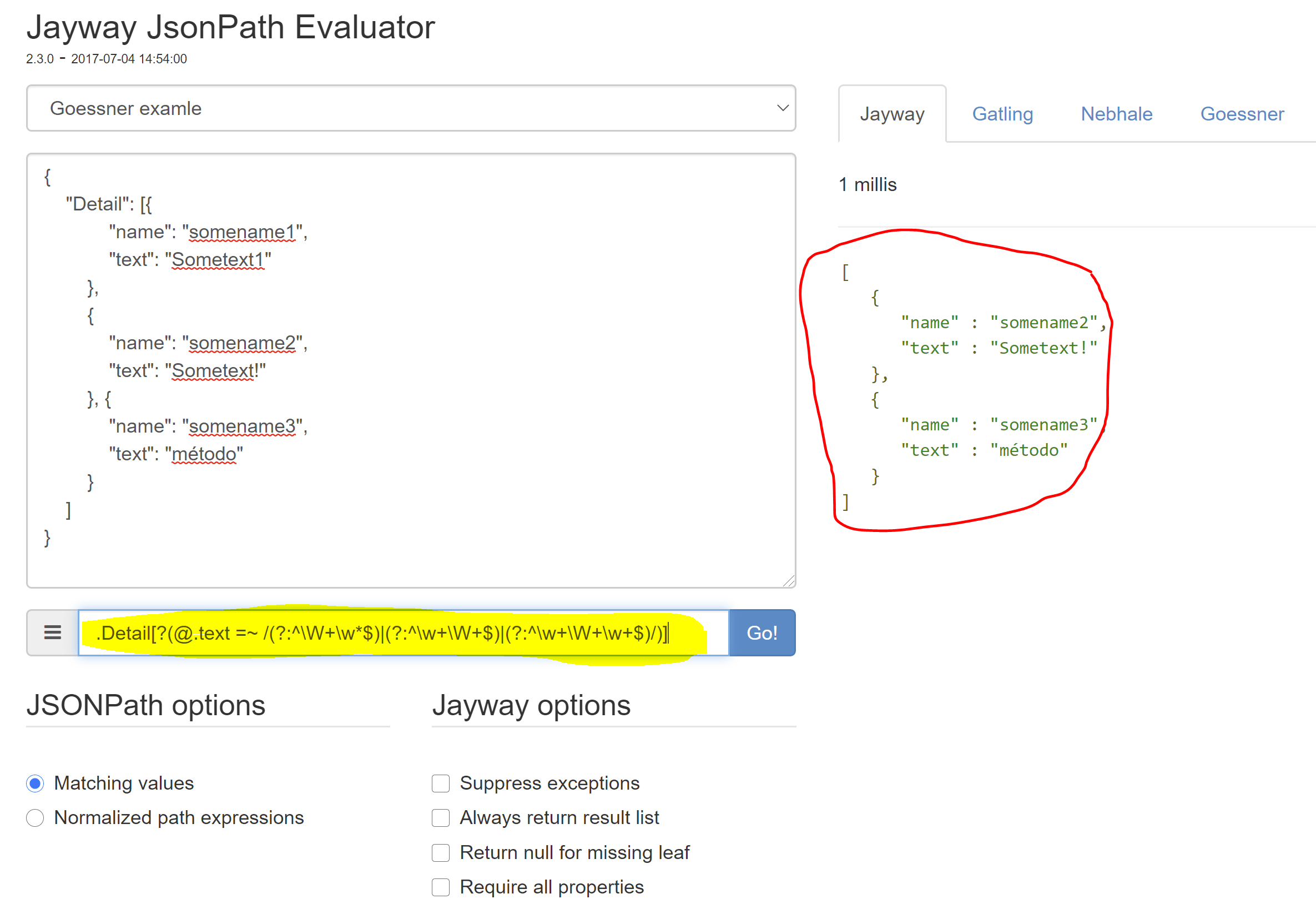1316x919 pixels.
Task: Switch to the Nebhale tab
Action: click(x=1117, y=113)
